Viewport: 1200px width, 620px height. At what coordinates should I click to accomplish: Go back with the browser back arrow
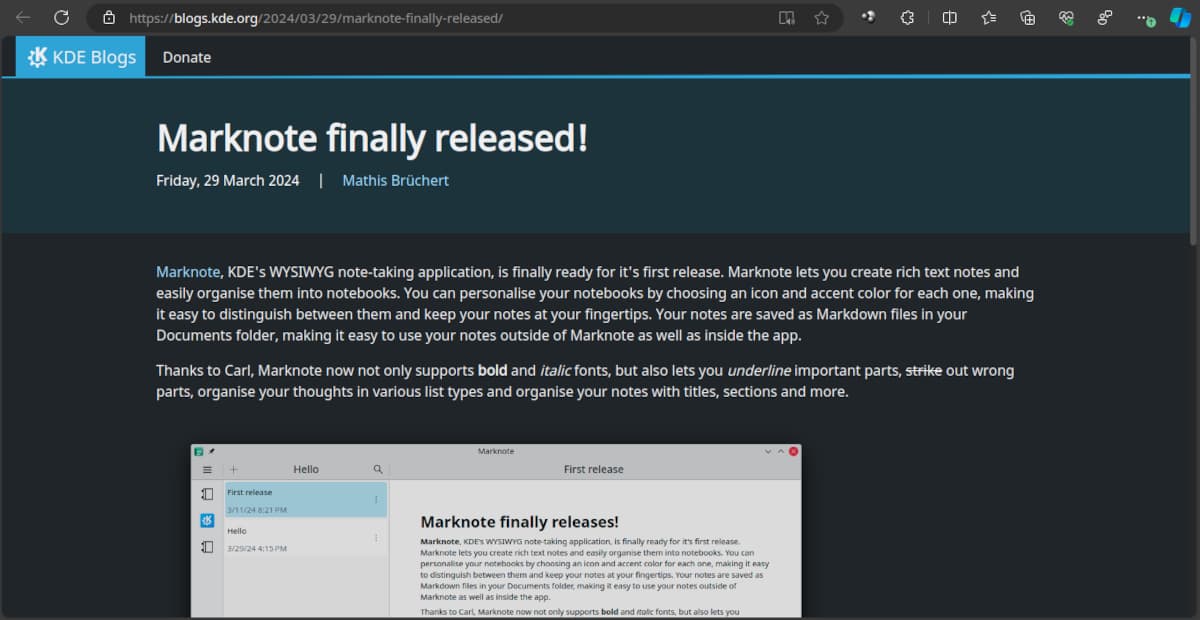click(22, 17)
